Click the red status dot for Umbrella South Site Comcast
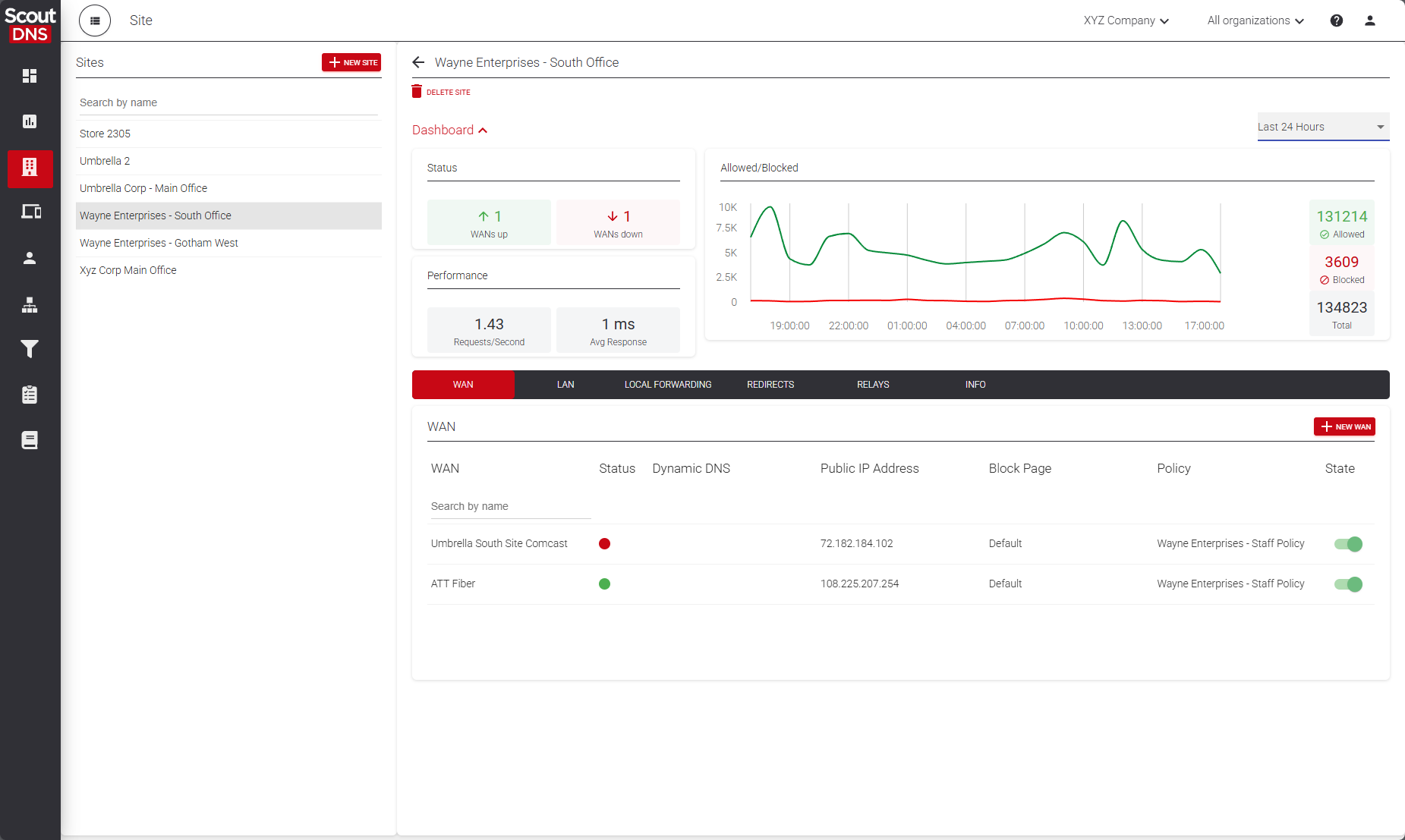This screenshot has width=1405, height=840. coord(605,543)
